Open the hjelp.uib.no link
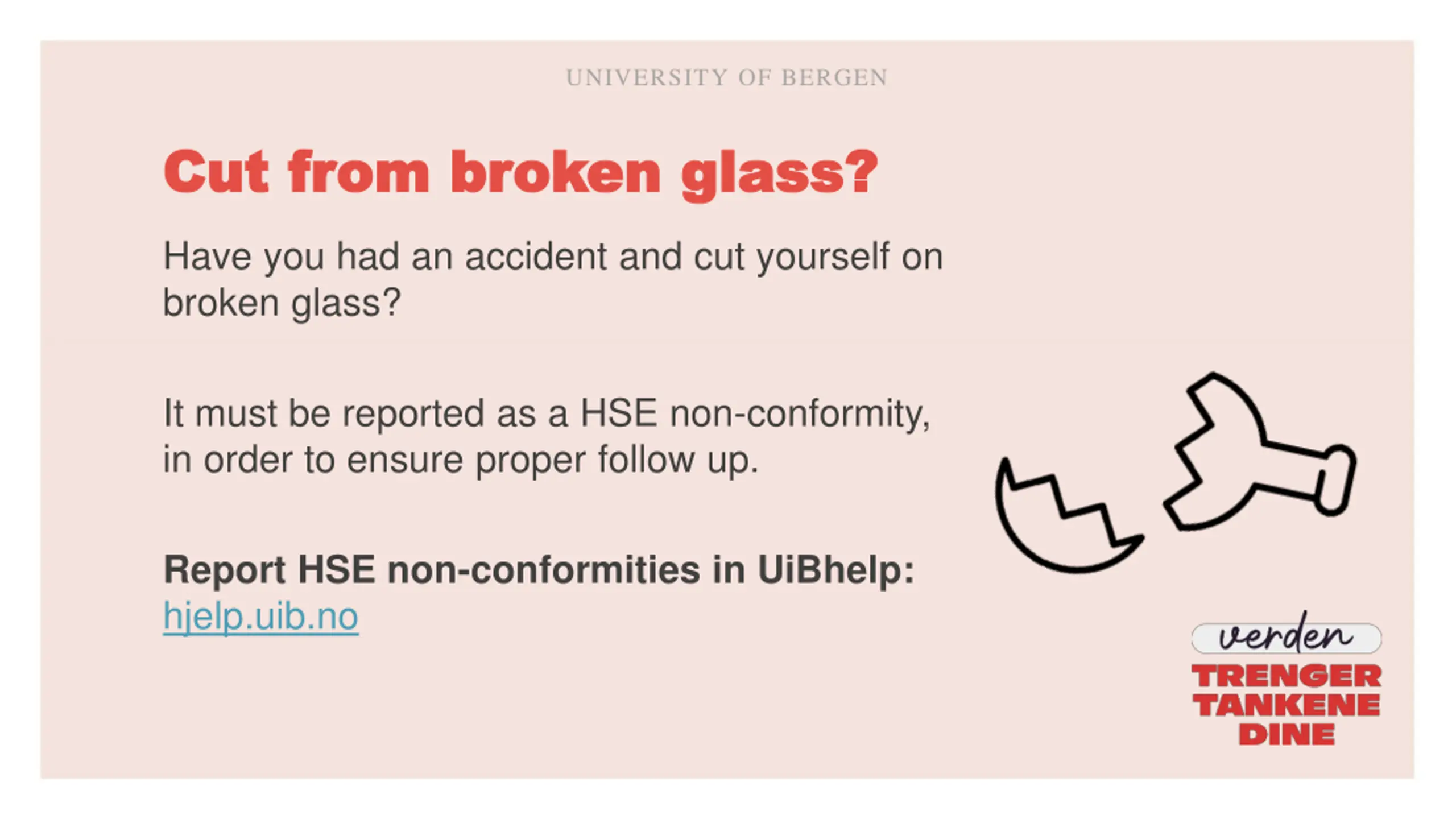This screenshot has width=1456, height=819. click(260, 617)
